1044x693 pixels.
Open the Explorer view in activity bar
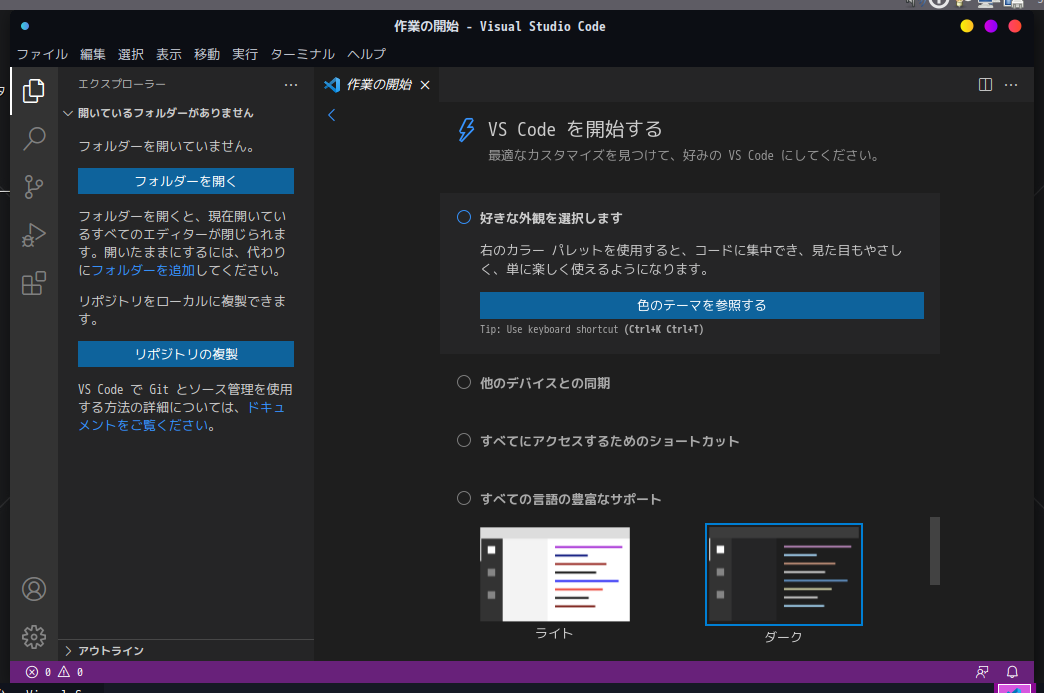tap(33, 91)
